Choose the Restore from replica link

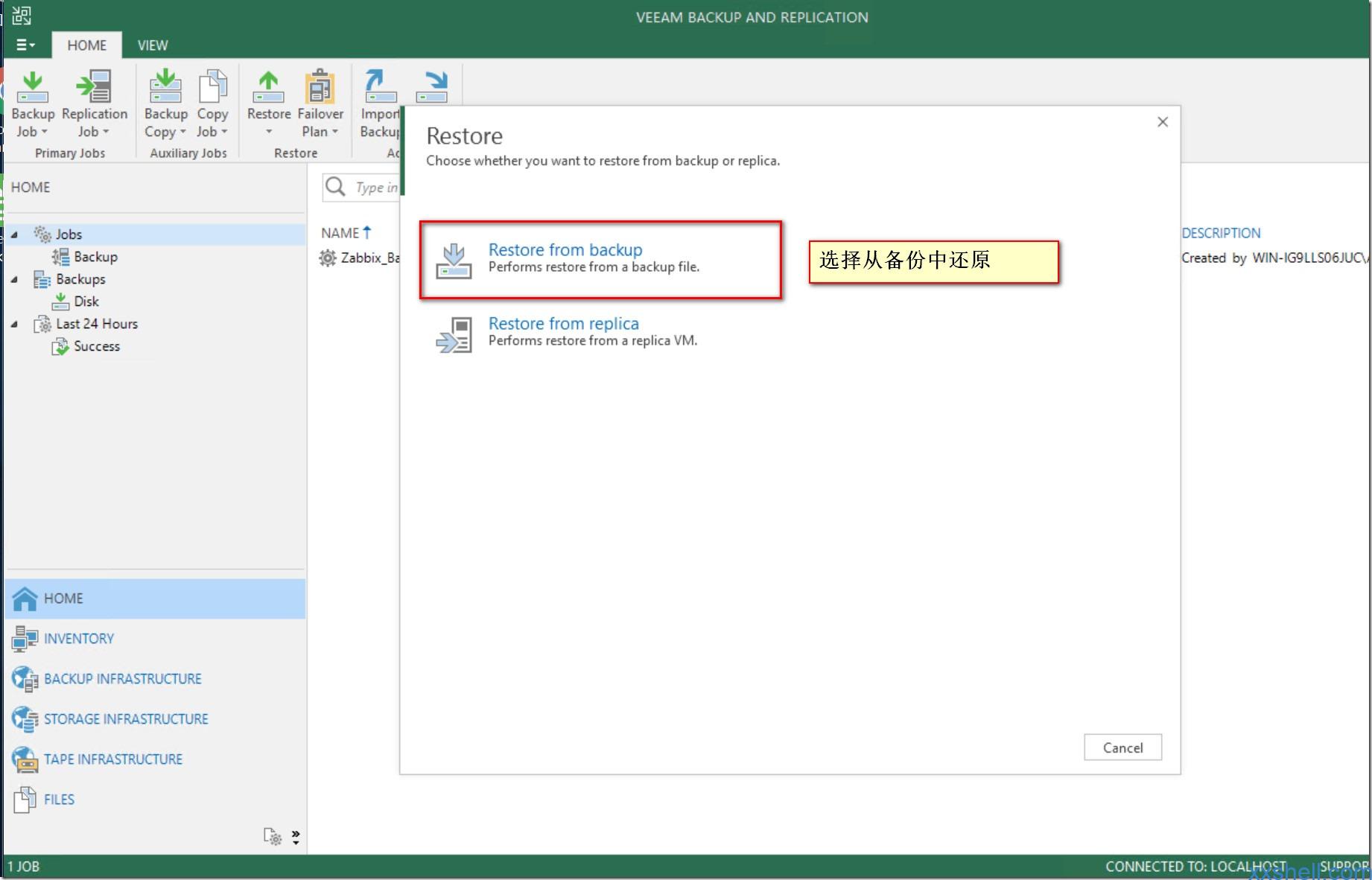point(564,323)
